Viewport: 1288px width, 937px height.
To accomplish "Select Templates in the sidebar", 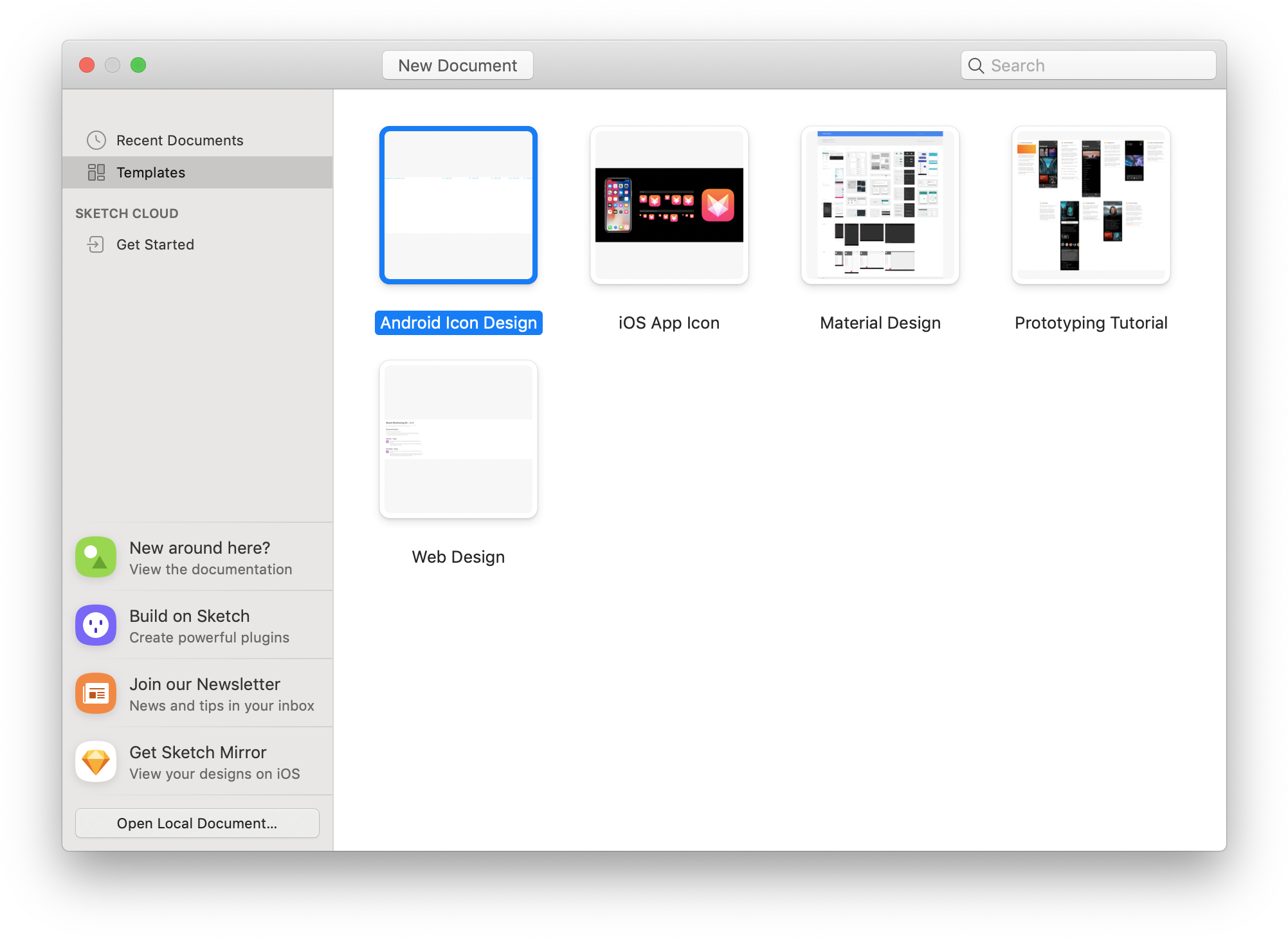I will click(x=197, y=172).
